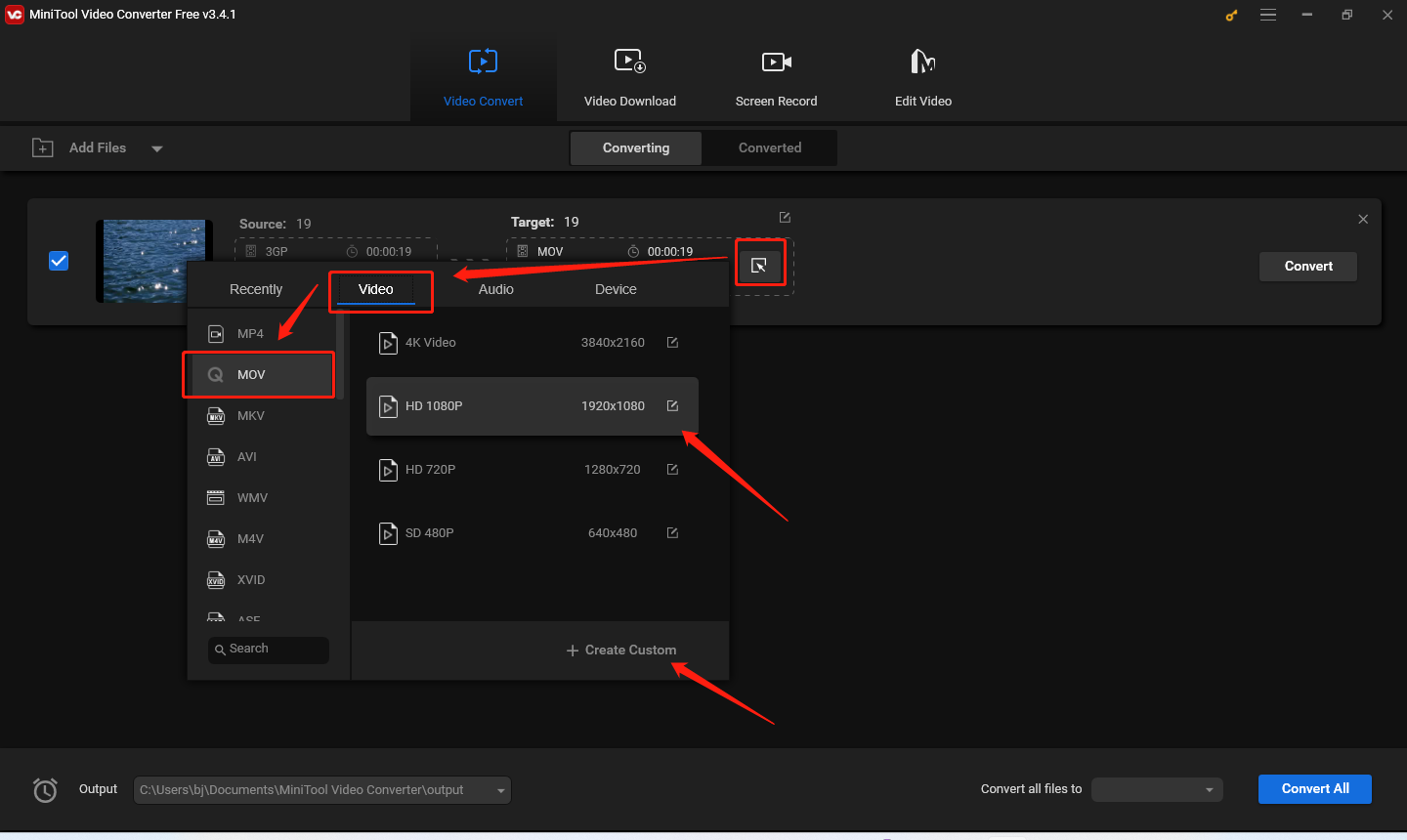Image resolution: width=1407 pixels, height=840 pixels.
Task: Click the search magnifier icon
Action: coord(220,650)
